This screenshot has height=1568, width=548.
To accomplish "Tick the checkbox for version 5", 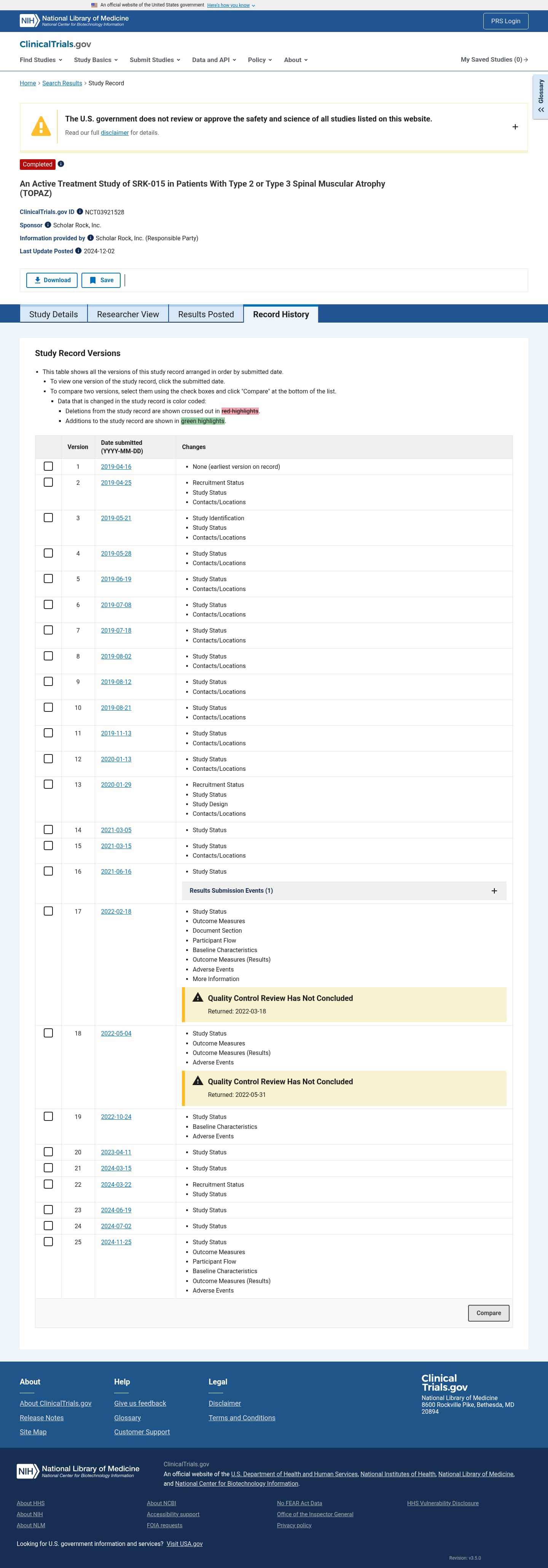I will 48,579.
